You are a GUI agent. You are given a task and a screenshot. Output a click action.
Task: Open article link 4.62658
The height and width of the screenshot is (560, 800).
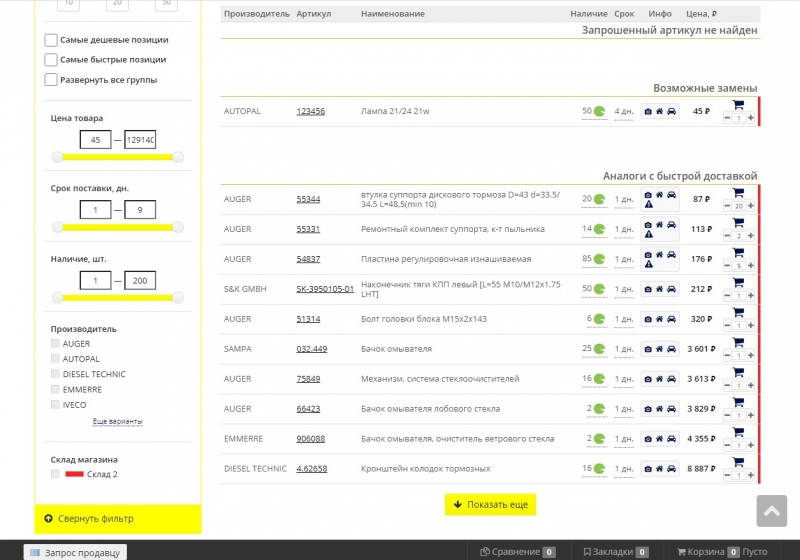point(312,469)
